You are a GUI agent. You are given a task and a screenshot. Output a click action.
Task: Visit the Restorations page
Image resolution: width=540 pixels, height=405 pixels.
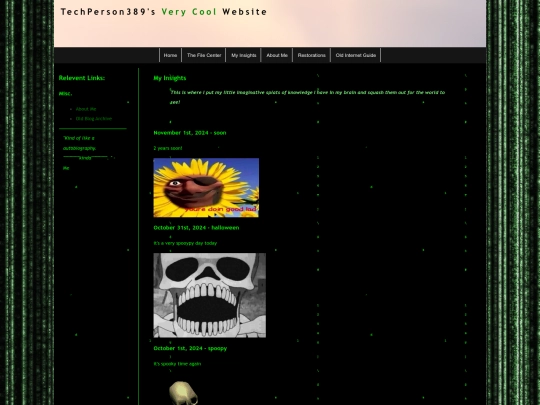311,55
